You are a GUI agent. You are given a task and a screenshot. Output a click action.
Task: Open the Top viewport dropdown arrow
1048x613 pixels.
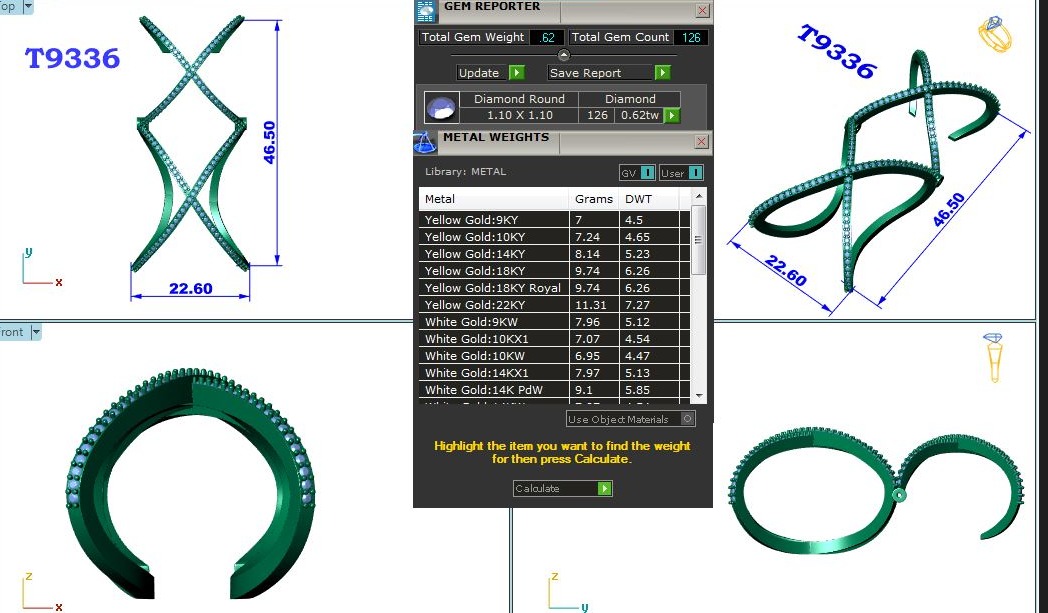pyautogui.click(x=27, y=7)
